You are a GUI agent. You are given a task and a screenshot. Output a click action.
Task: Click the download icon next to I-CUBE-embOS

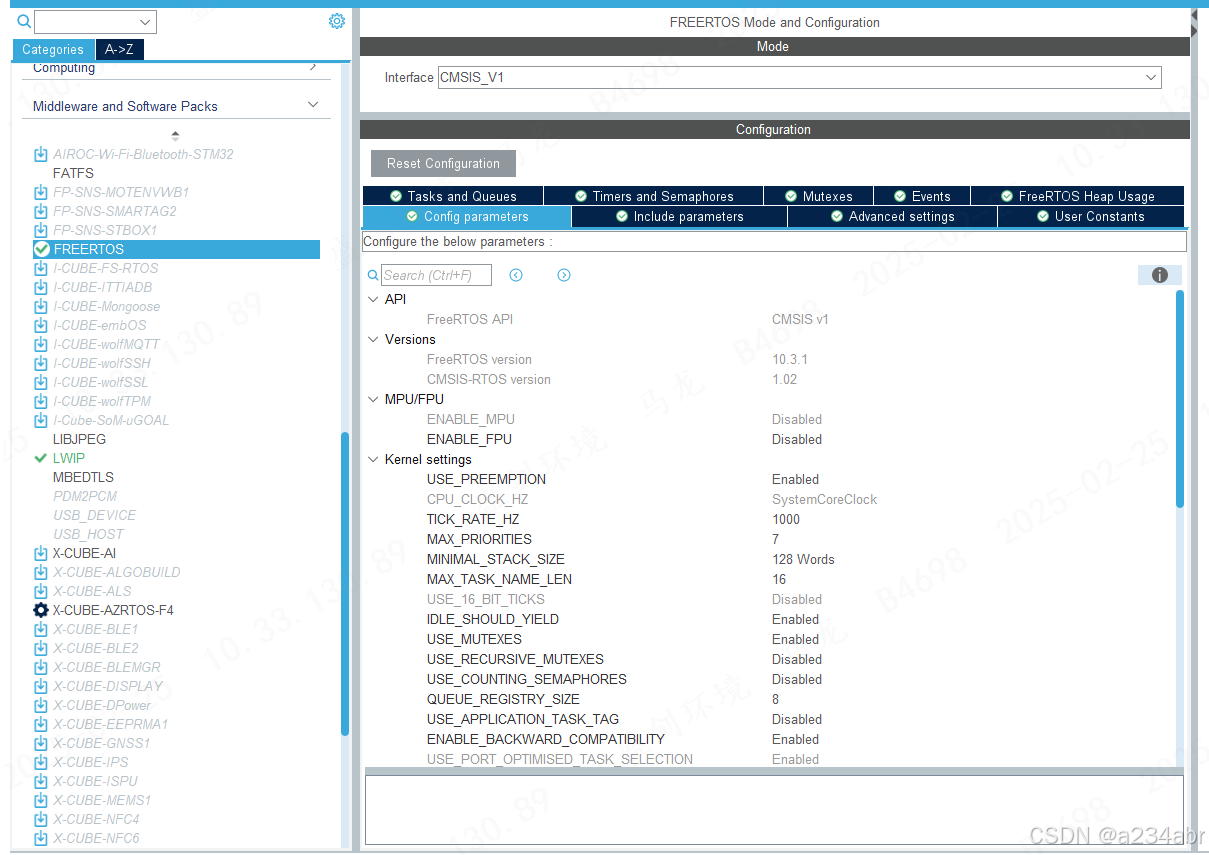pos(41,325)
